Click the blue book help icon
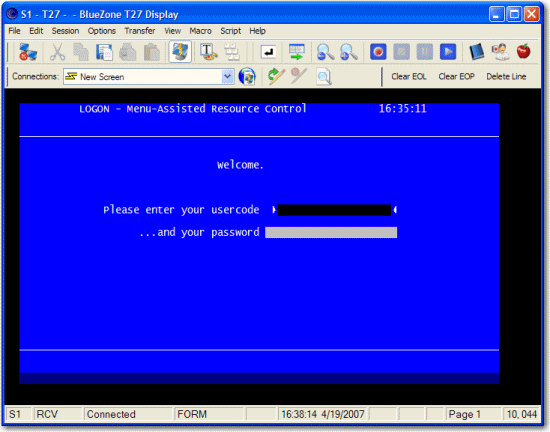Viewport: 550px width, 432px height. [x=477, y=52]
